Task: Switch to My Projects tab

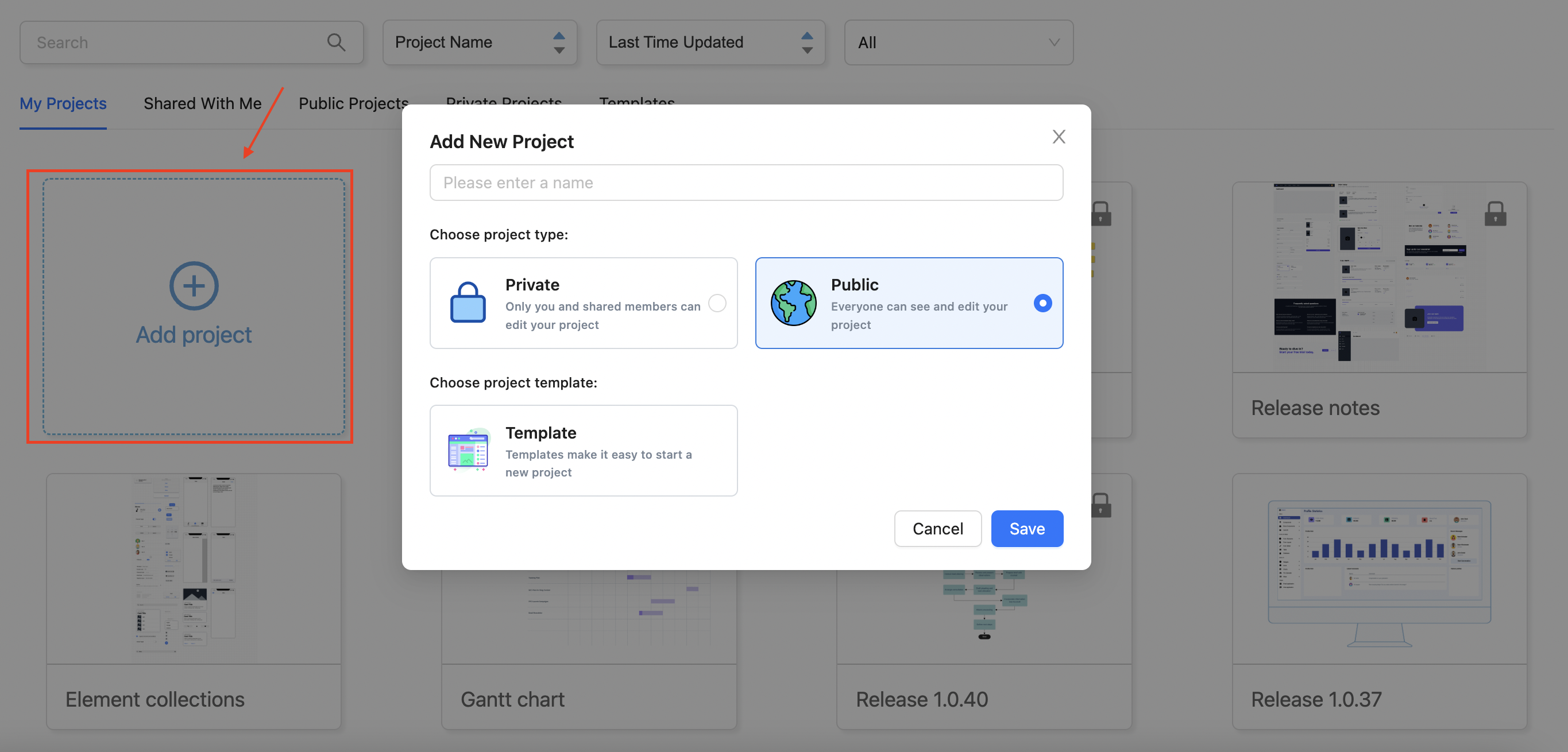Action: [63, 103]
